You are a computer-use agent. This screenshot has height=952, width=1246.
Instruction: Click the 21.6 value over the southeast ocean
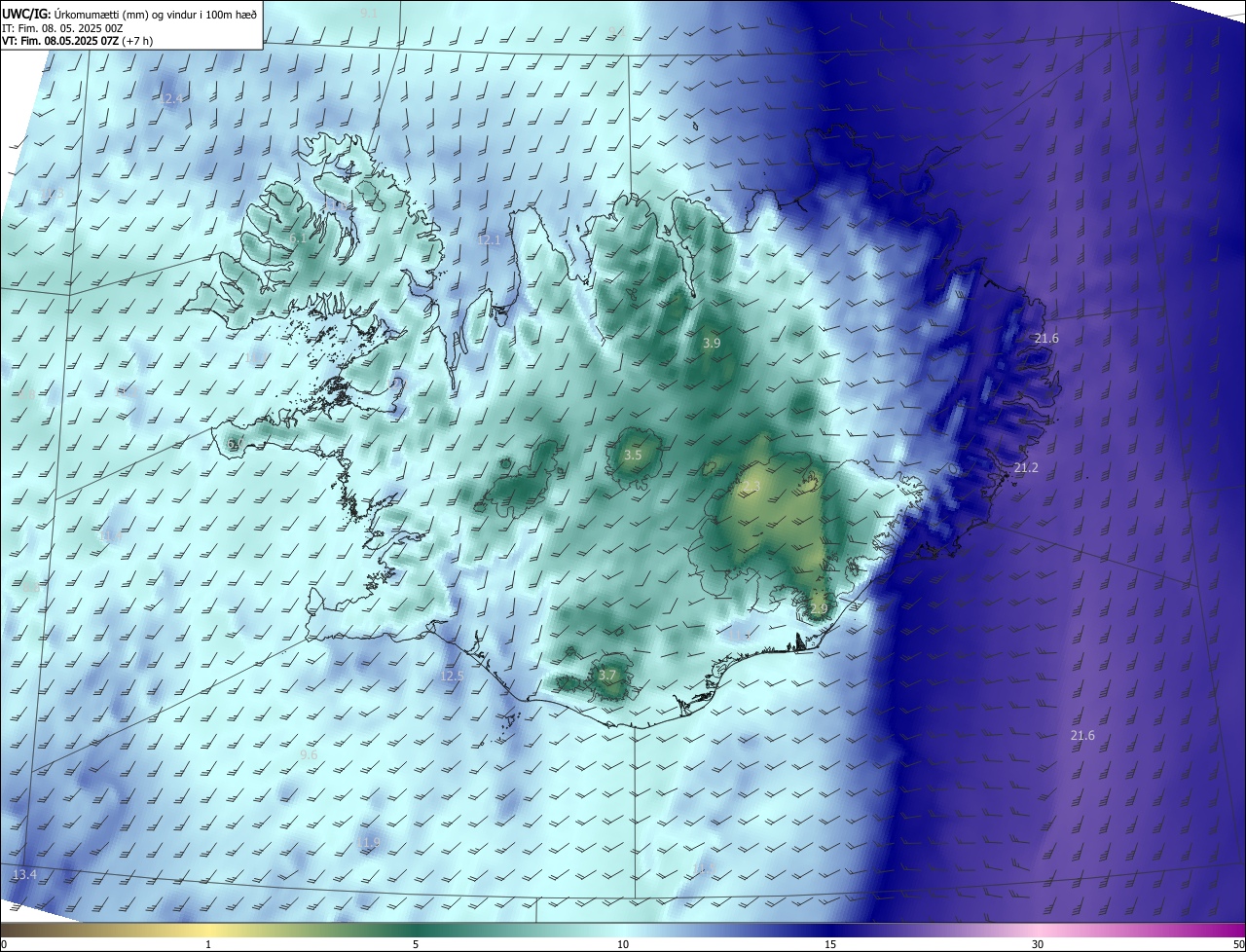pyautogui.click(x=1082, y=736)
